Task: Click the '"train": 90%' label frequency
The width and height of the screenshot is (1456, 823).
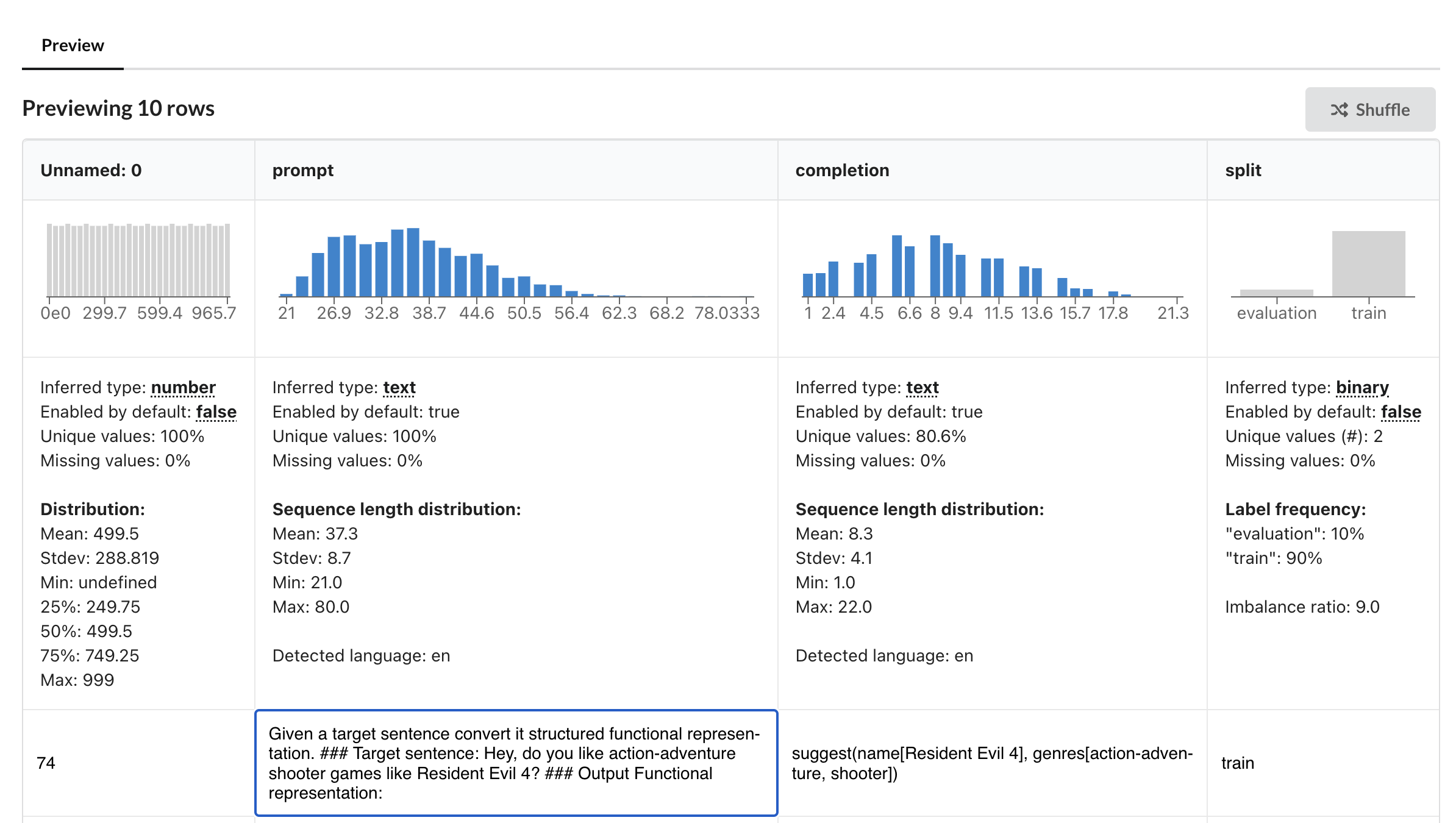Action: [1274, 558]
